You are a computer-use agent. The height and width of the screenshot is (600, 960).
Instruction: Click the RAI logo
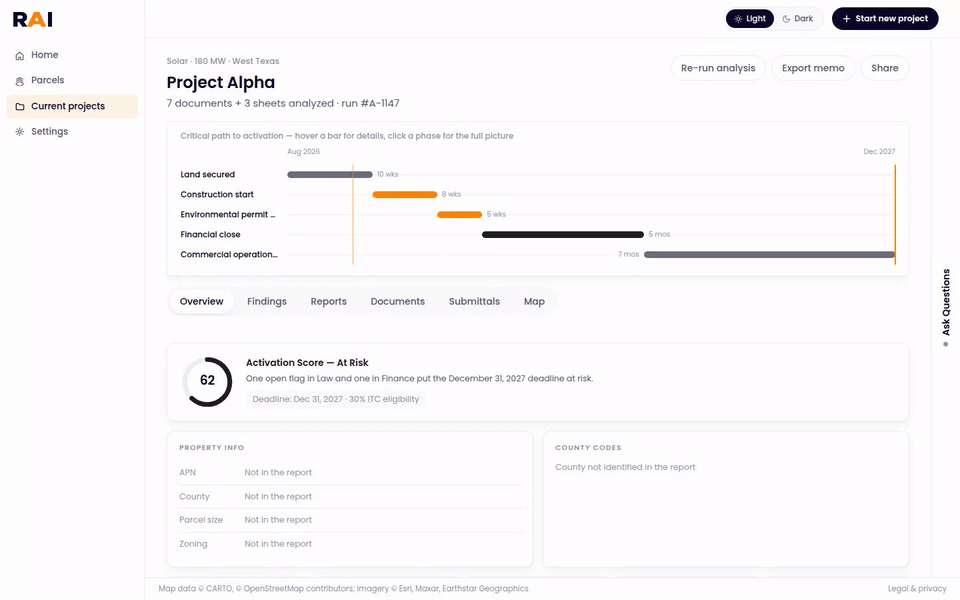pos(32,19)
